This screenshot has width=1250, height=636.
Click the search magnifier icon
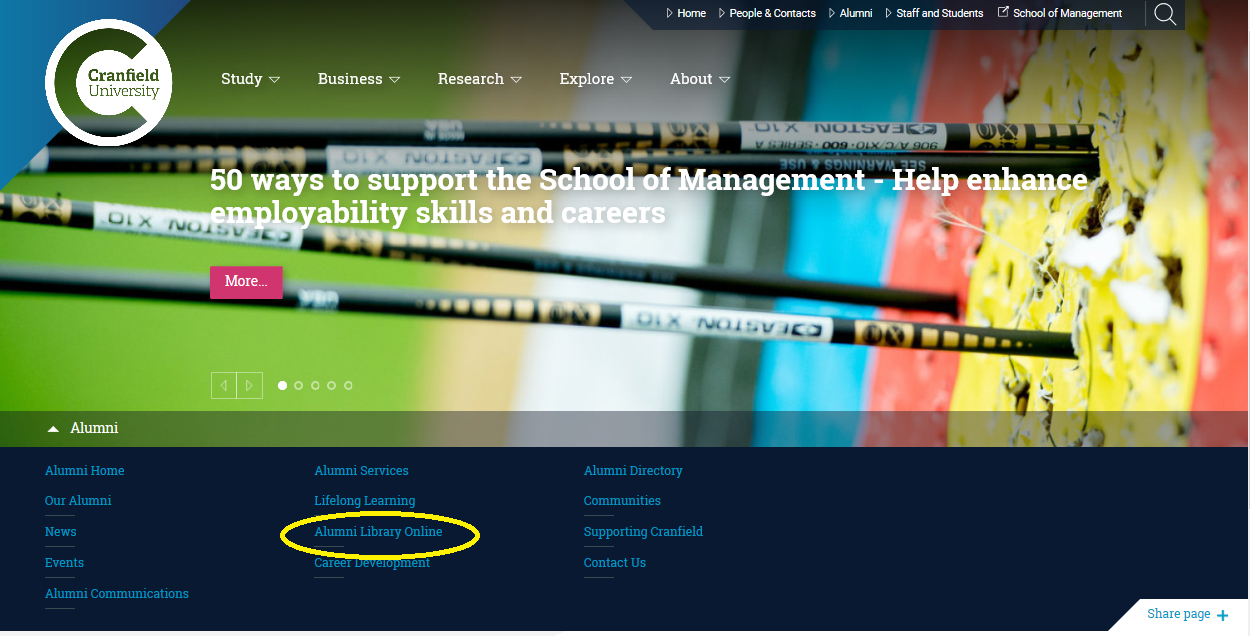pyautogui.click(x=1165, y=14)
